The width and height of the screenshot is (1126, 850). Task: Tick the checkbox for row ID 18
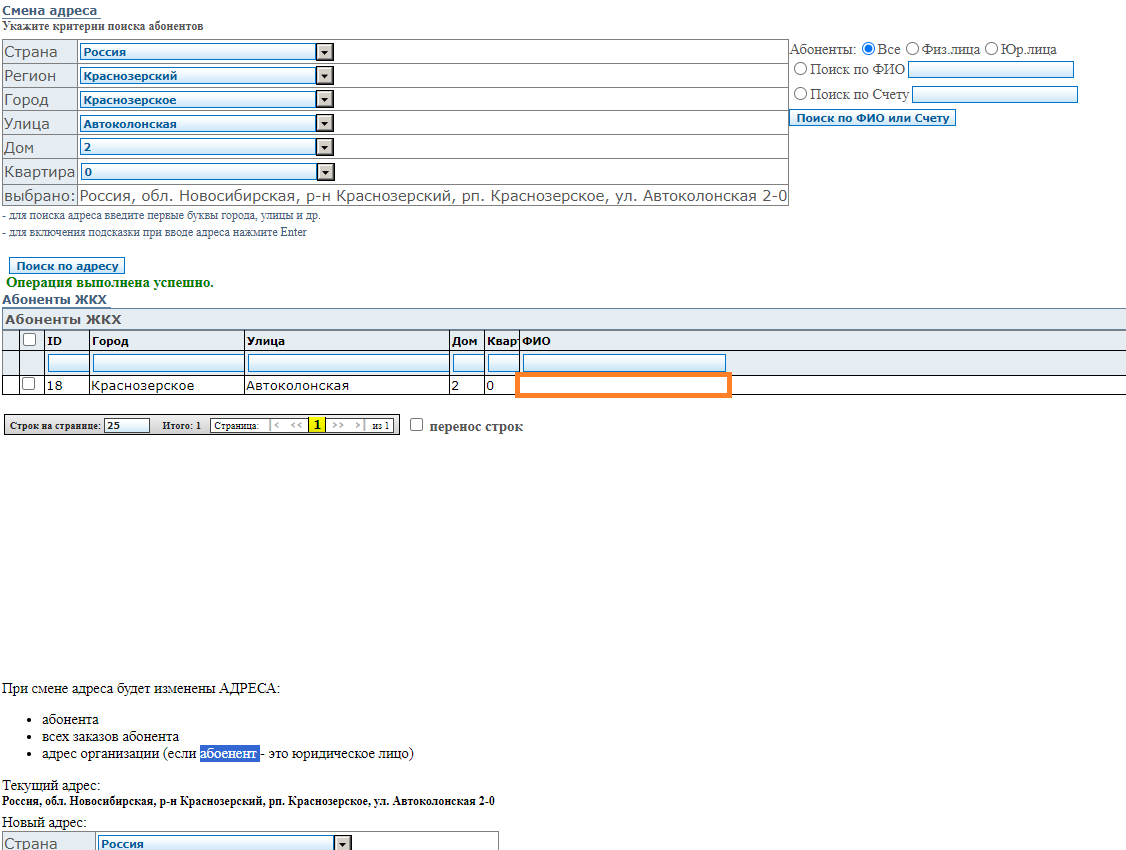(29, 384)
